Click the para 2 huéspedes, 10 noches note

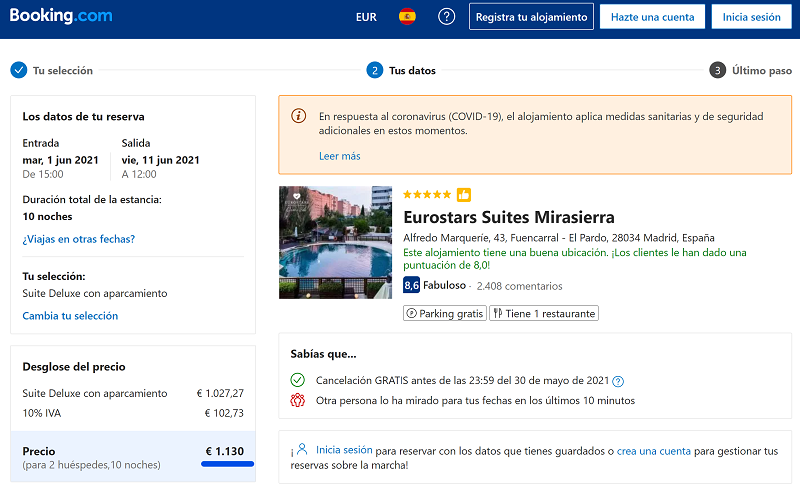(91, 465)
